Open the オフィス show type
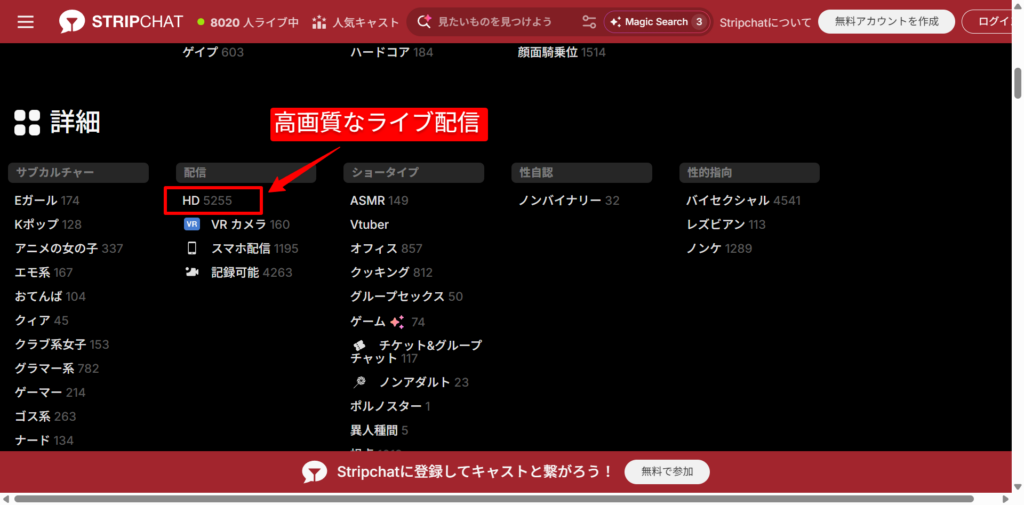Screen dimensions: 1024x505 (x=387, y=248)
